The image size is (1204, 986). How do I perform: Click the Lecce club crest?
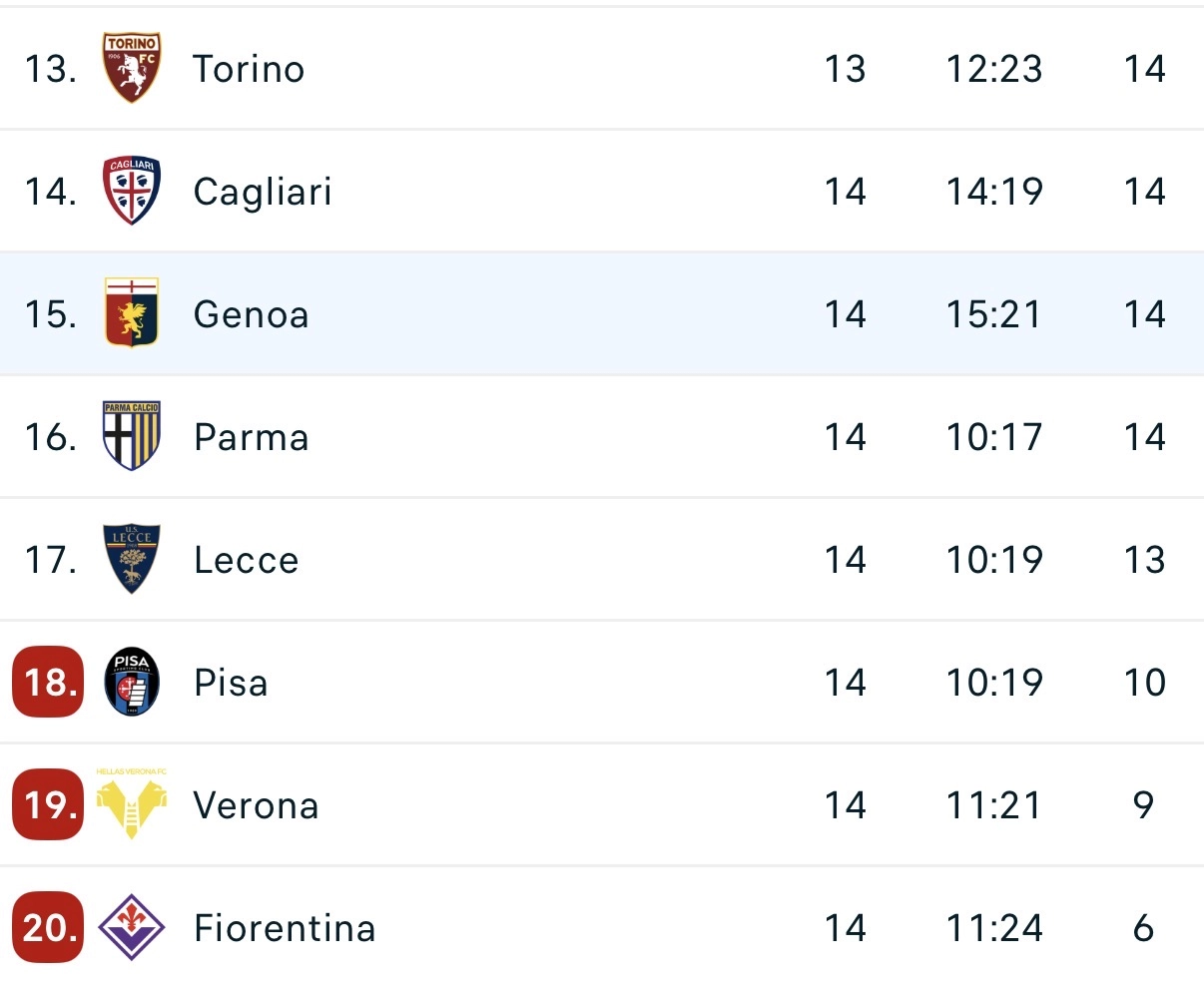pos(132,559)
